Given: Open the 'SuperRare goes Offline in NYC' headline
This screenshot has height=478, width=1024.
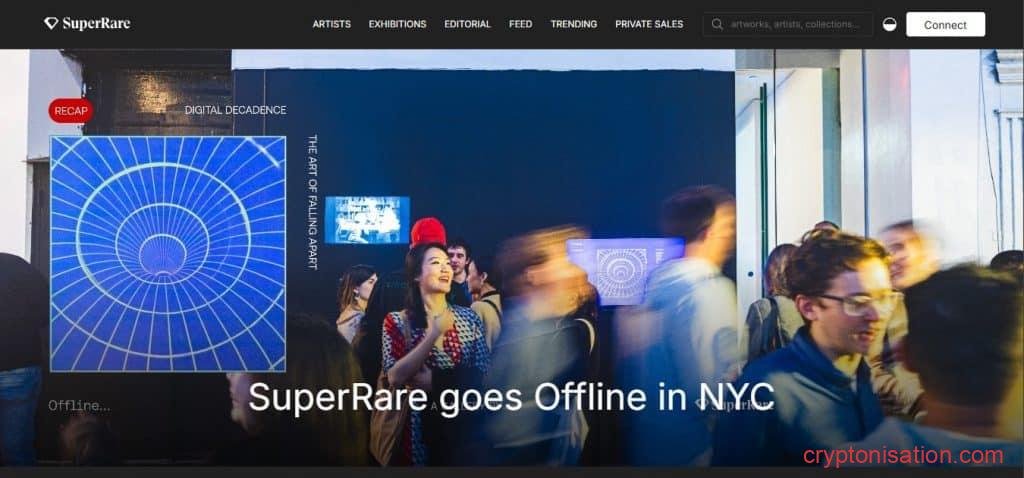Looking at the screenshot, I should 511,396.
